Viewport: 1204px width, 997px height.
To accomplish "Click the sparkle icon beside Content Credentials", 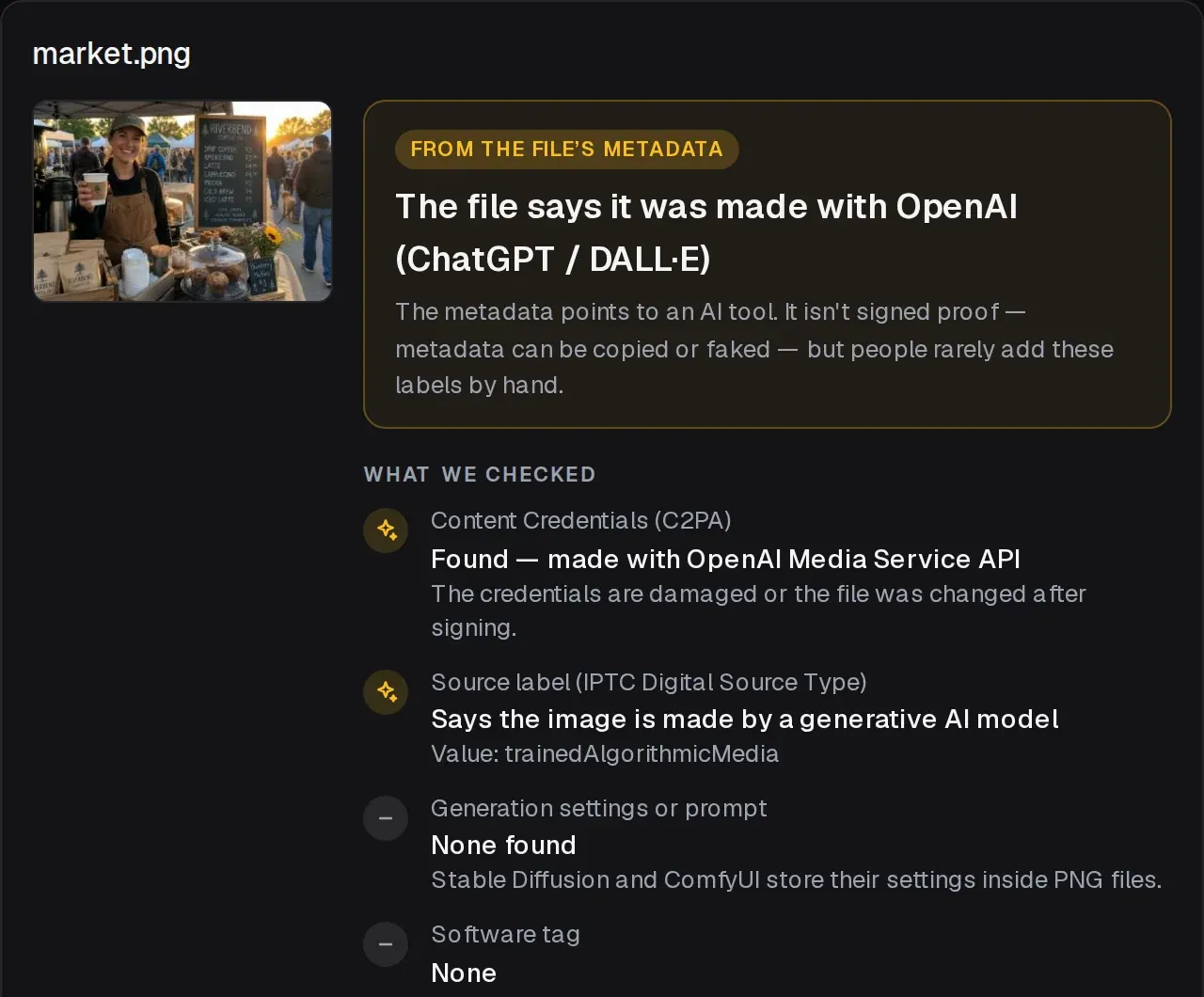I will [x=386, y=530].
